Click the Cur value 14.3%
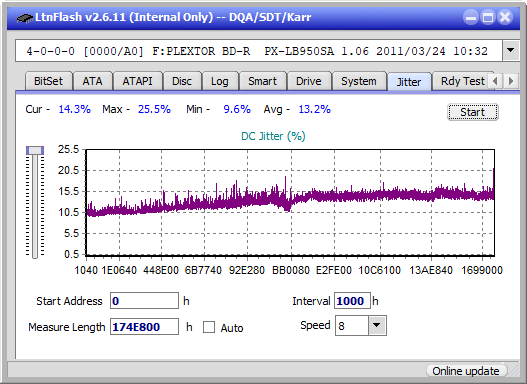 point(75,109)
